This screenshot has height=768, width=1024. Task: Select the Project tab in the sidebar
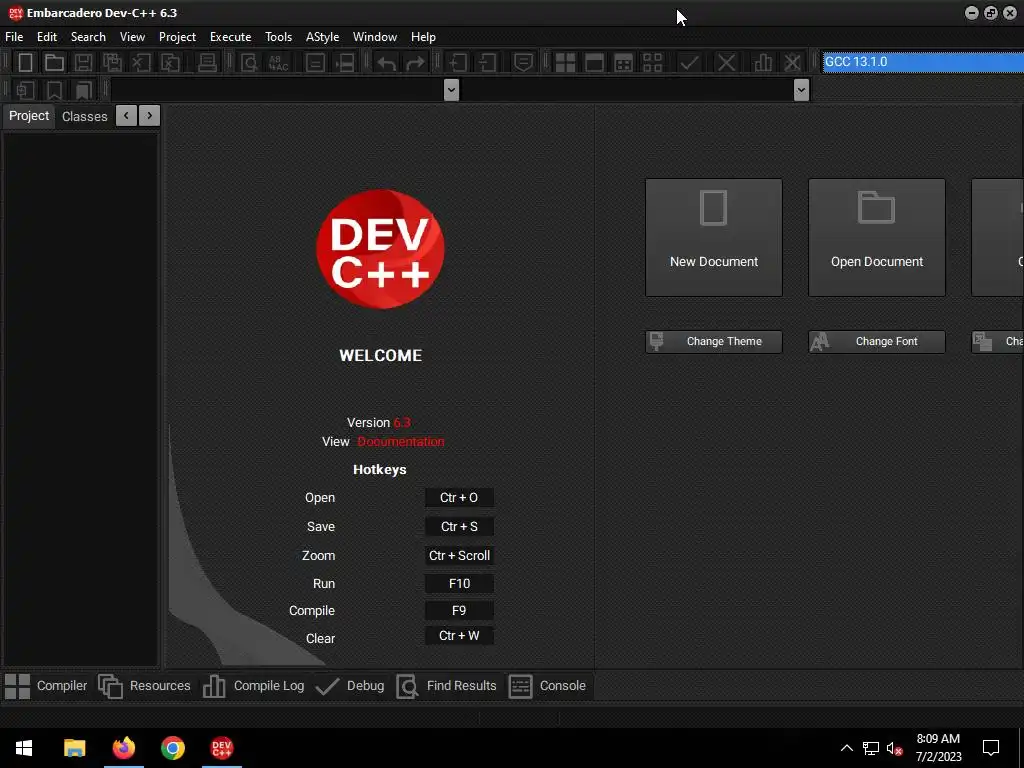tap(29, 116)
